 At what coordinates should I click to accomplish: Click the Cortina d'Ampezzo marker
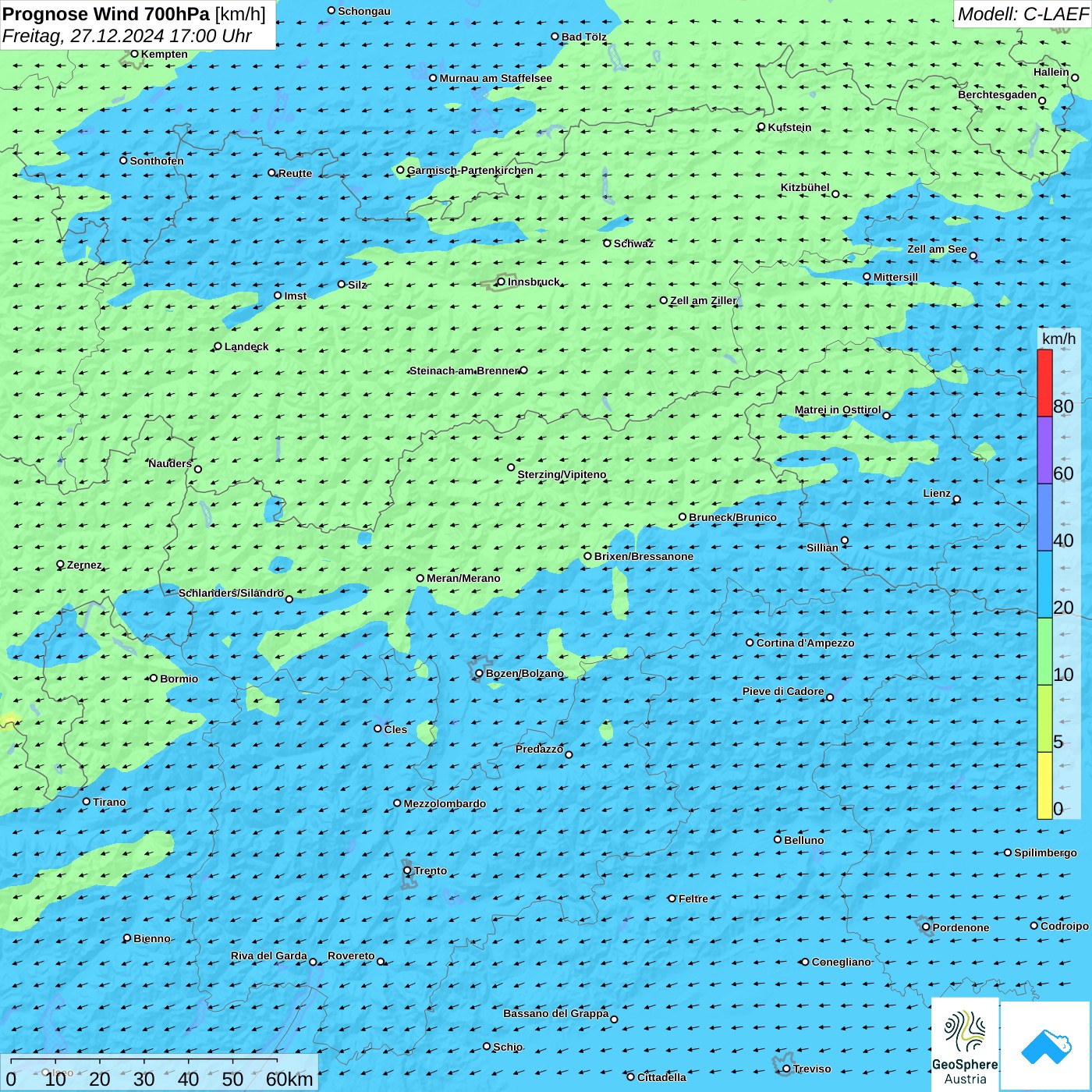(x=750, y=643)
